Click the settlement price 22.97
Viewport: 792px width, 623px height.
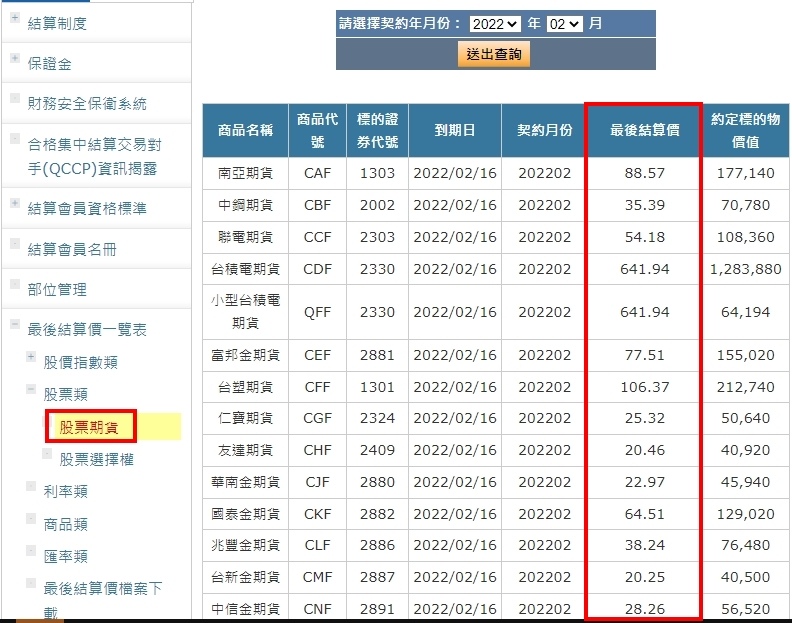coord(645,482)
